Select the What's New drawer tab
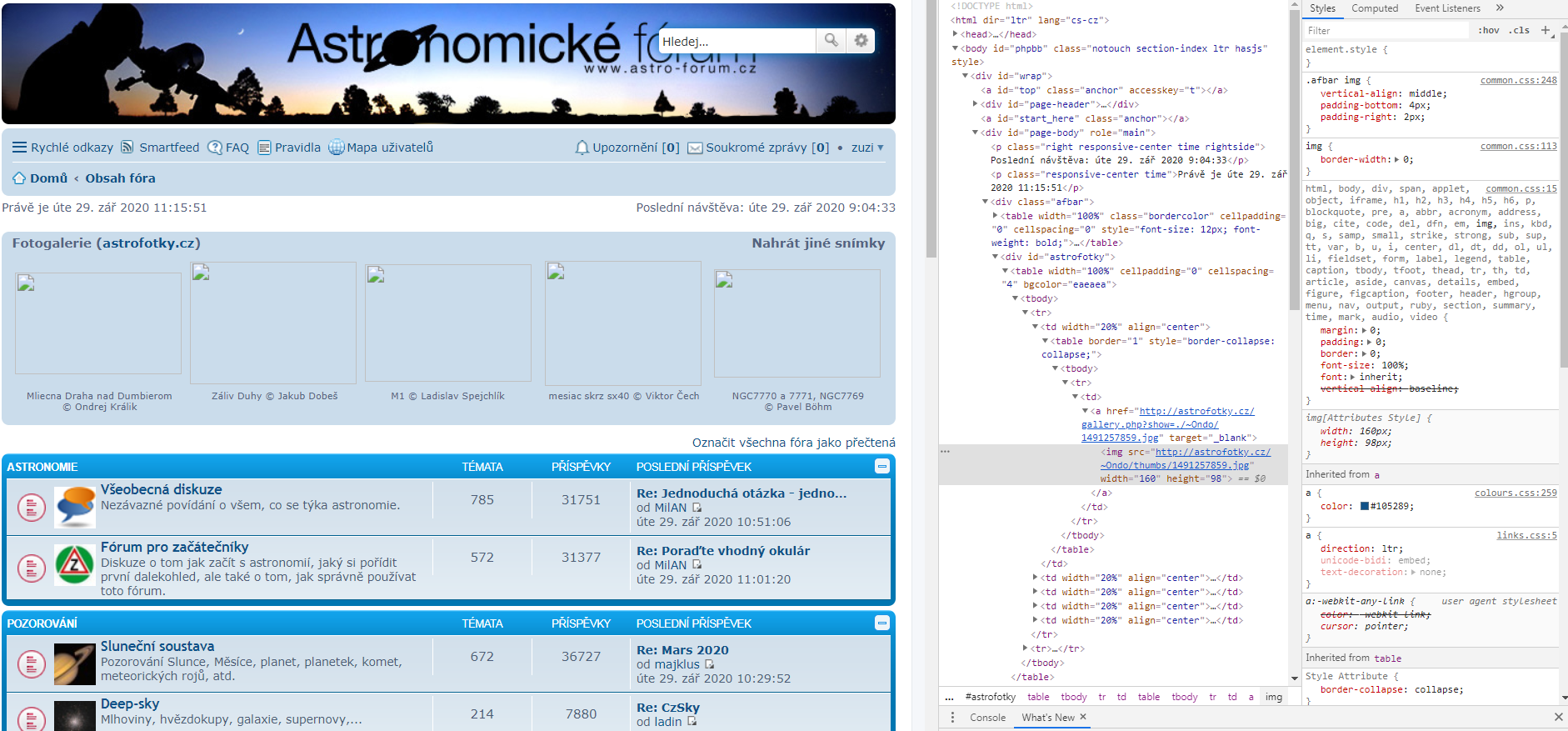 [1048, 717]
